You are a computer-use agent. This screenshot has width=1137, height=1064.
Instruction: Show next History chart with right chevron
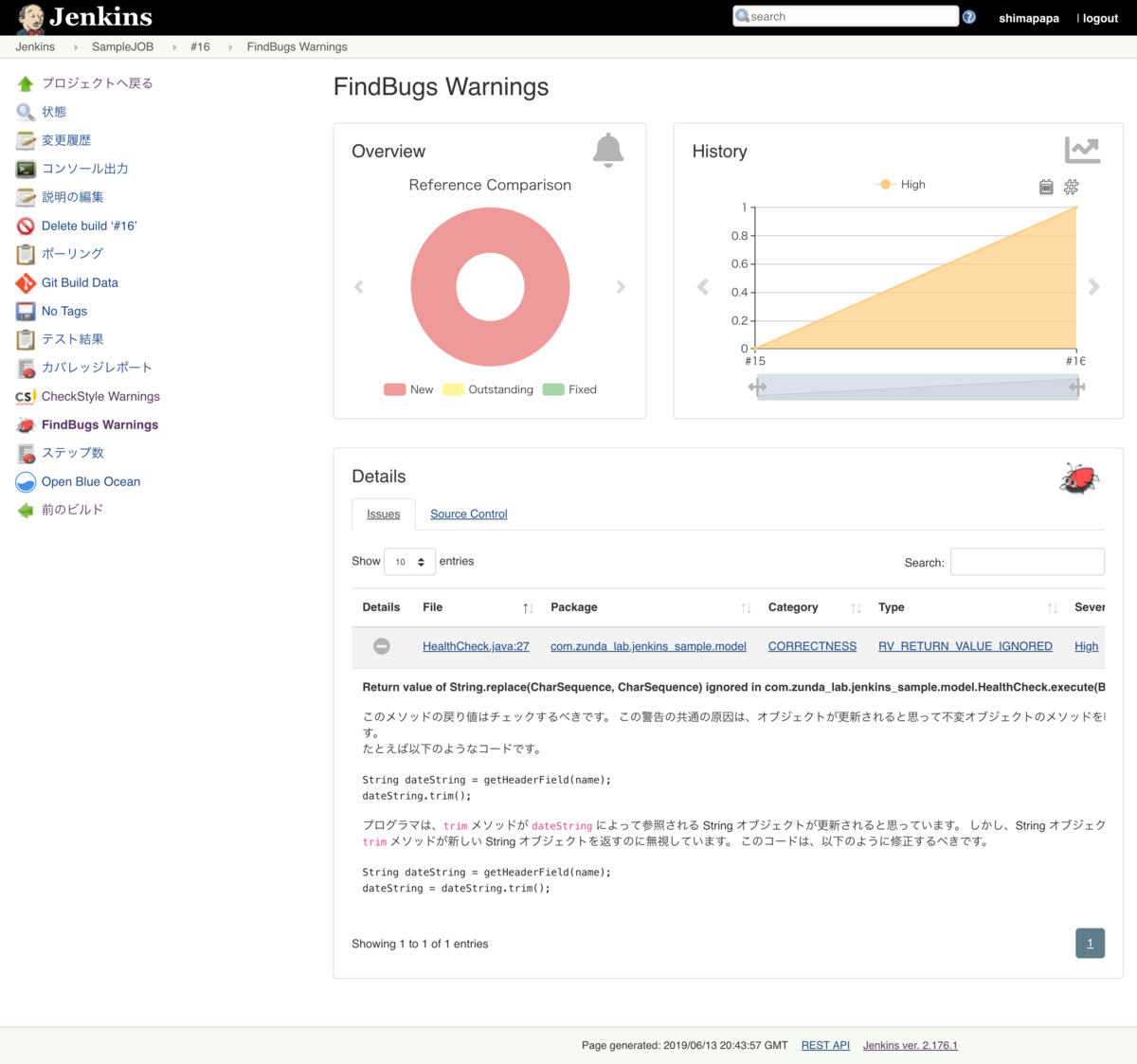1093,287
